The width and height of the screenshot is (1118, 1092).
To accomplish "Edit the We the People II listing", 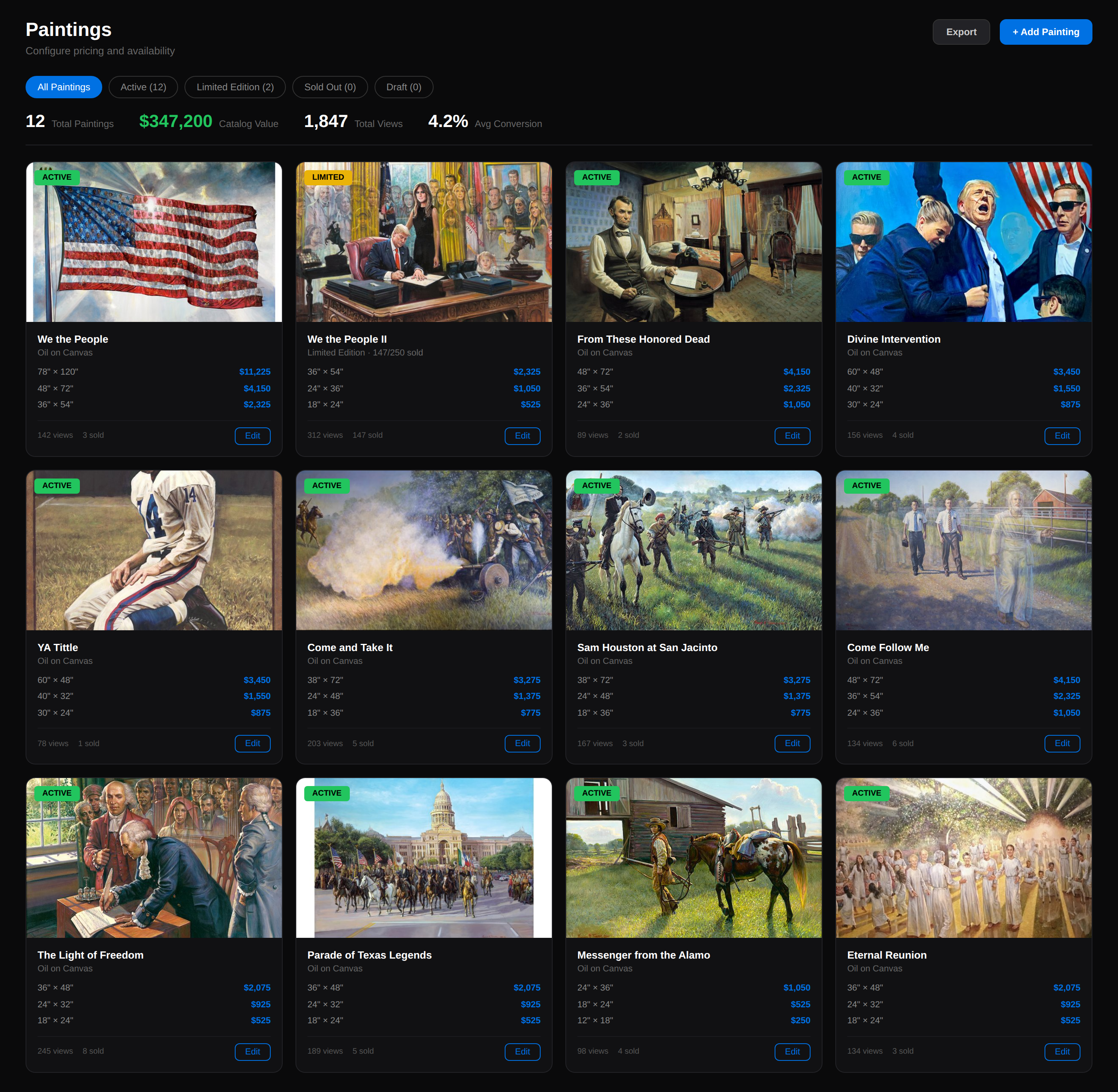I will click(522, 436).
